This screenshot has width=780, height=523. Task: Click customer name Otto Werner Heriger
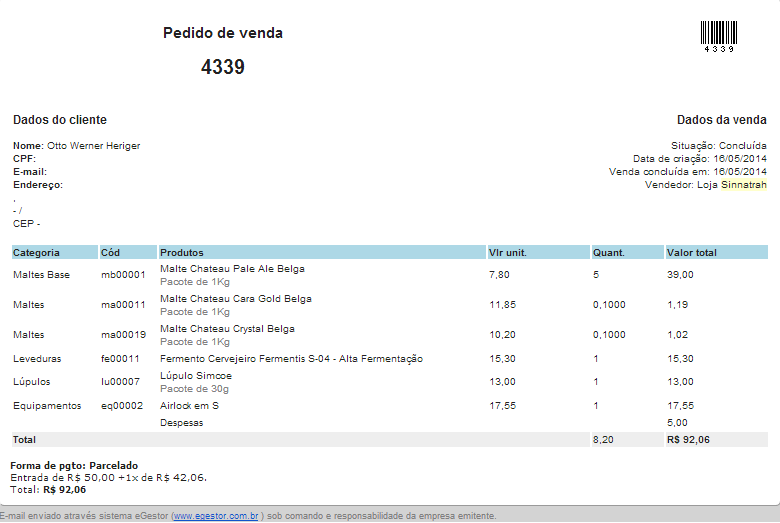click(94, 146)
